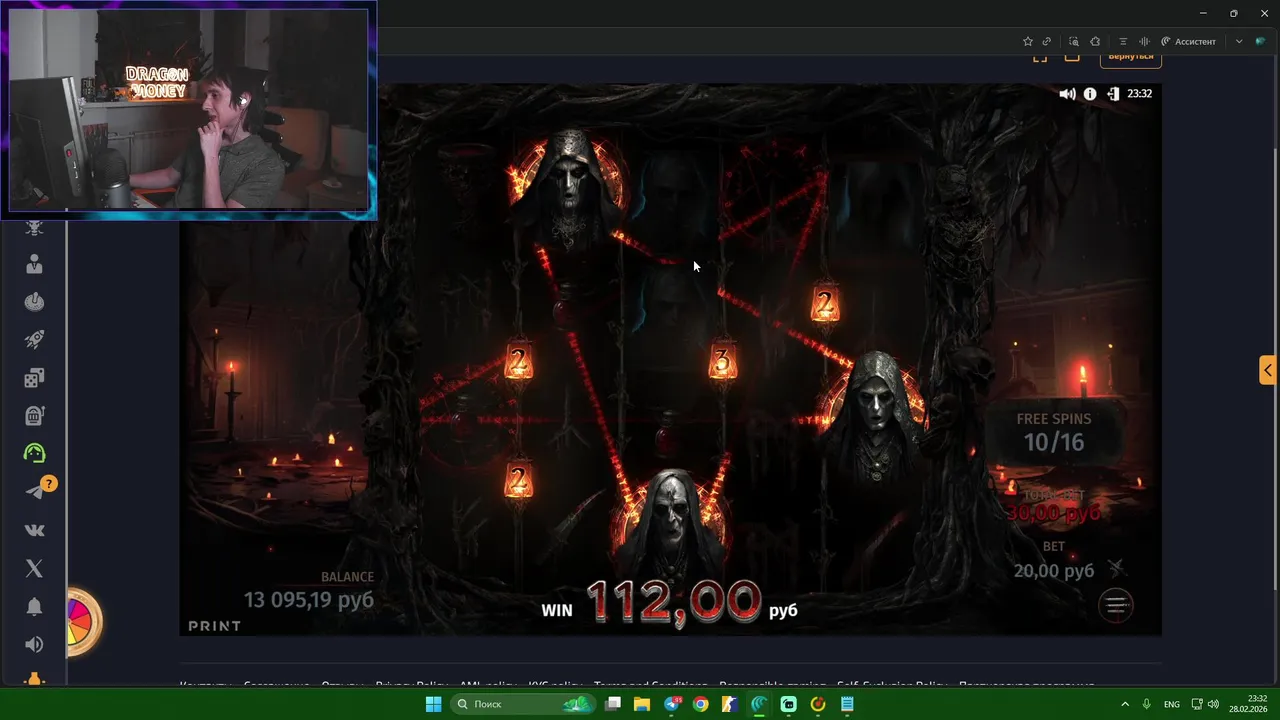Open the volume control in system tray
1280x720 pixels.
point(1213,704)
